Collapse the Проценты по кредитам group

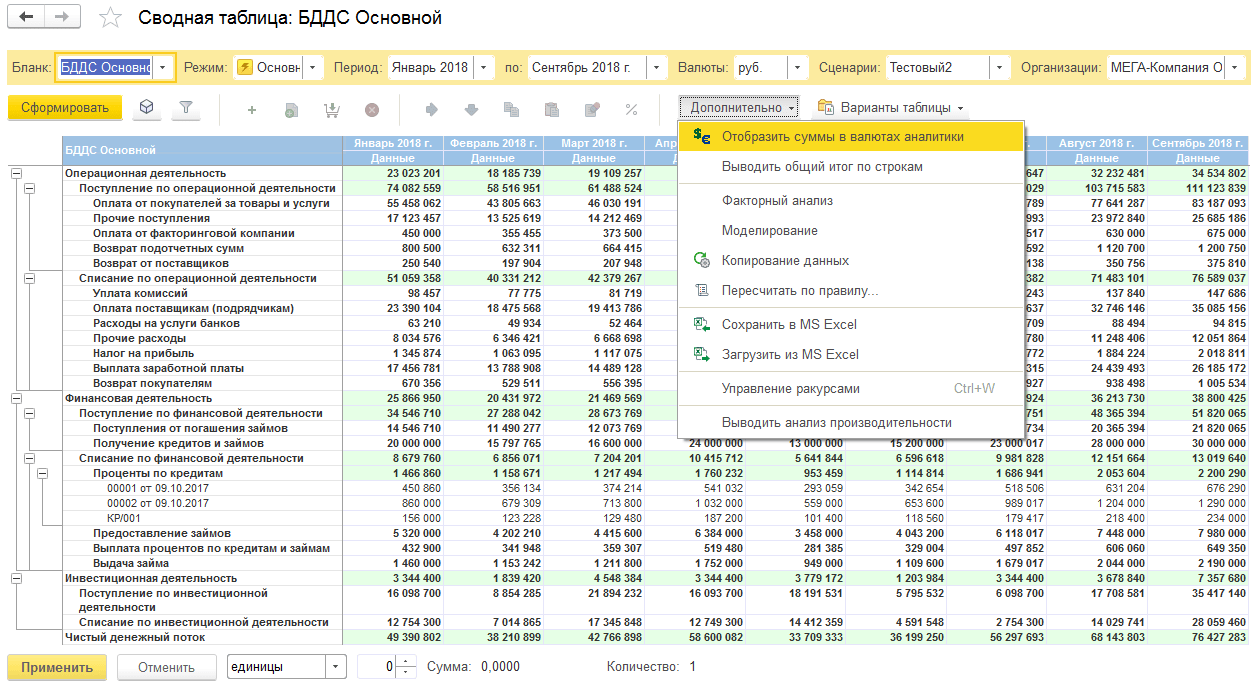[44, 473]
